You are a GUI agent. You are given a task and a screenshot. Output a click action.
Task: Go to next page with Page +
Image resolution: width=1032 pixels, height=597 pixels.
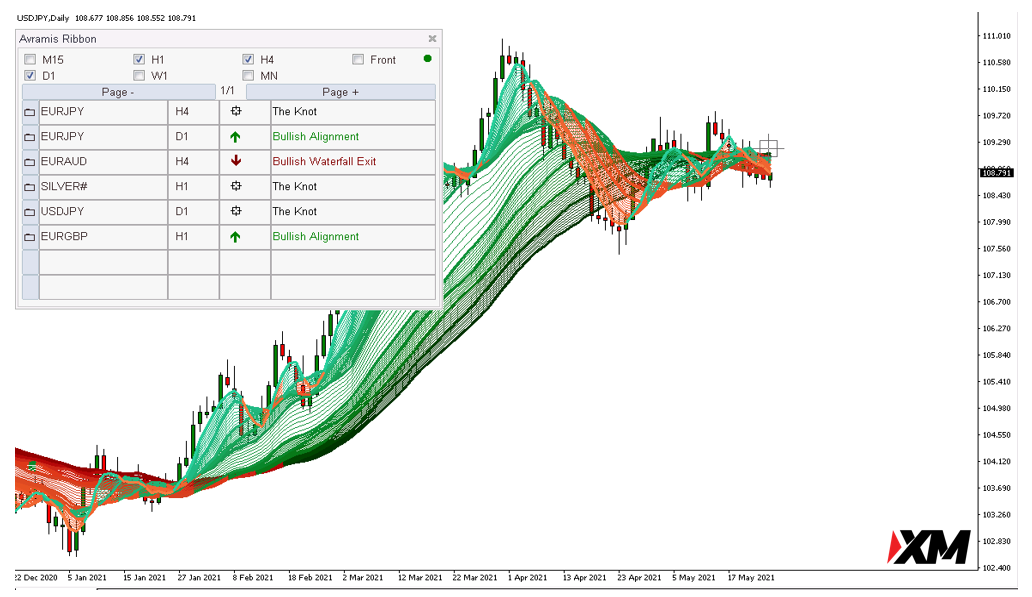[341, 92]
